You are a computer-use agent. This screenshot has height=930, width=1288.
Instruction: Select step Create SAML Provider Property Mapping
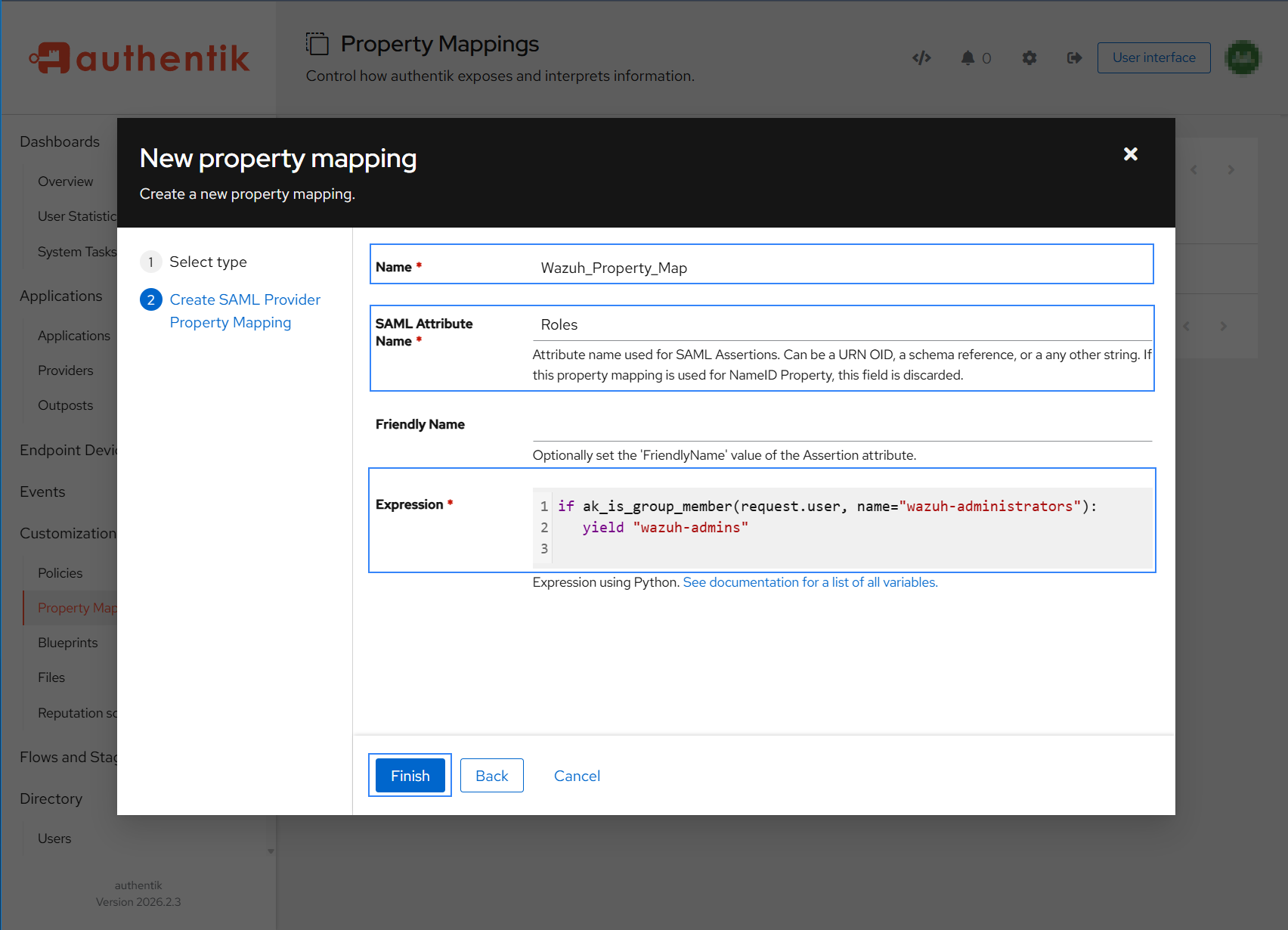(x=231, y=311)
